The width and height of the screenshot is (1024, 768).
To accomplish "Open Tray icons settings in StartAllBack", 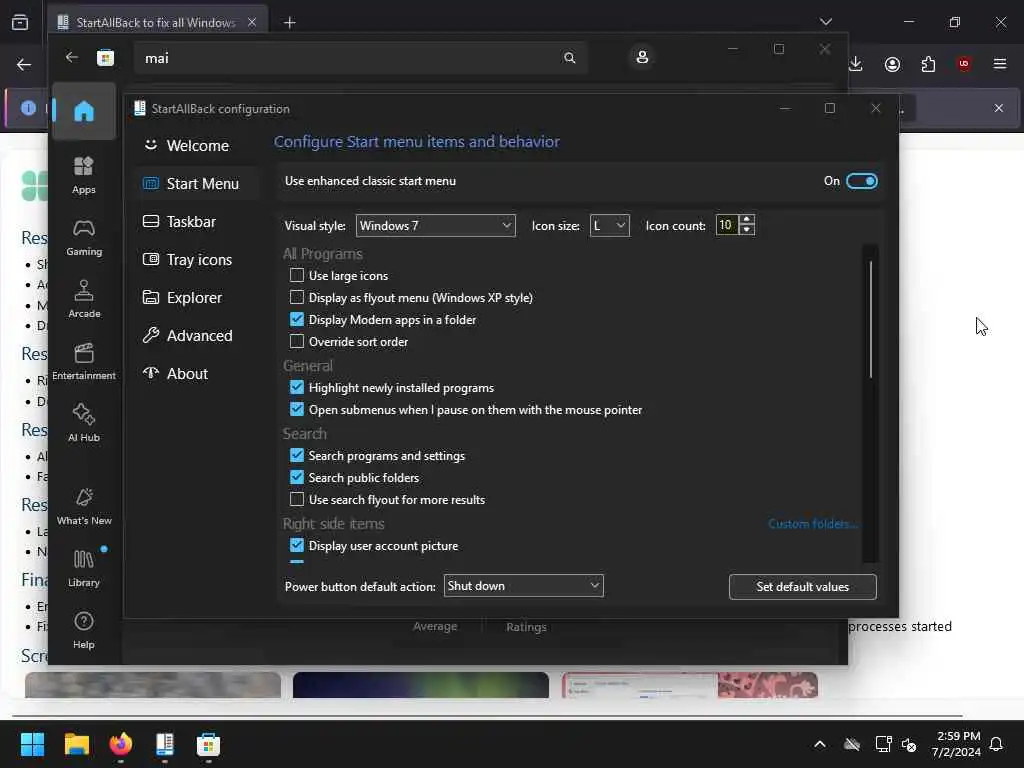I will [x=197, y=259].
